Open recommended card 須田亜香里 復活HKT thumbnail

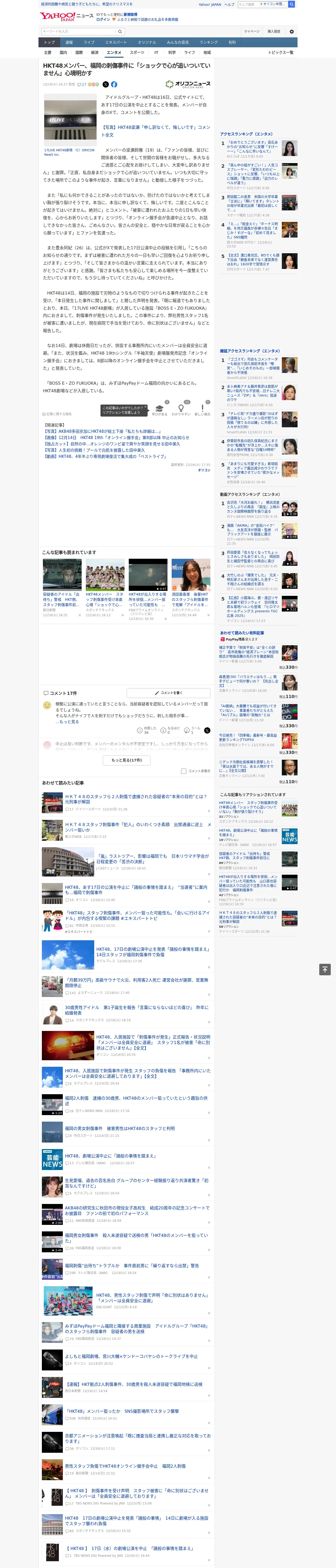pos(190,575)
